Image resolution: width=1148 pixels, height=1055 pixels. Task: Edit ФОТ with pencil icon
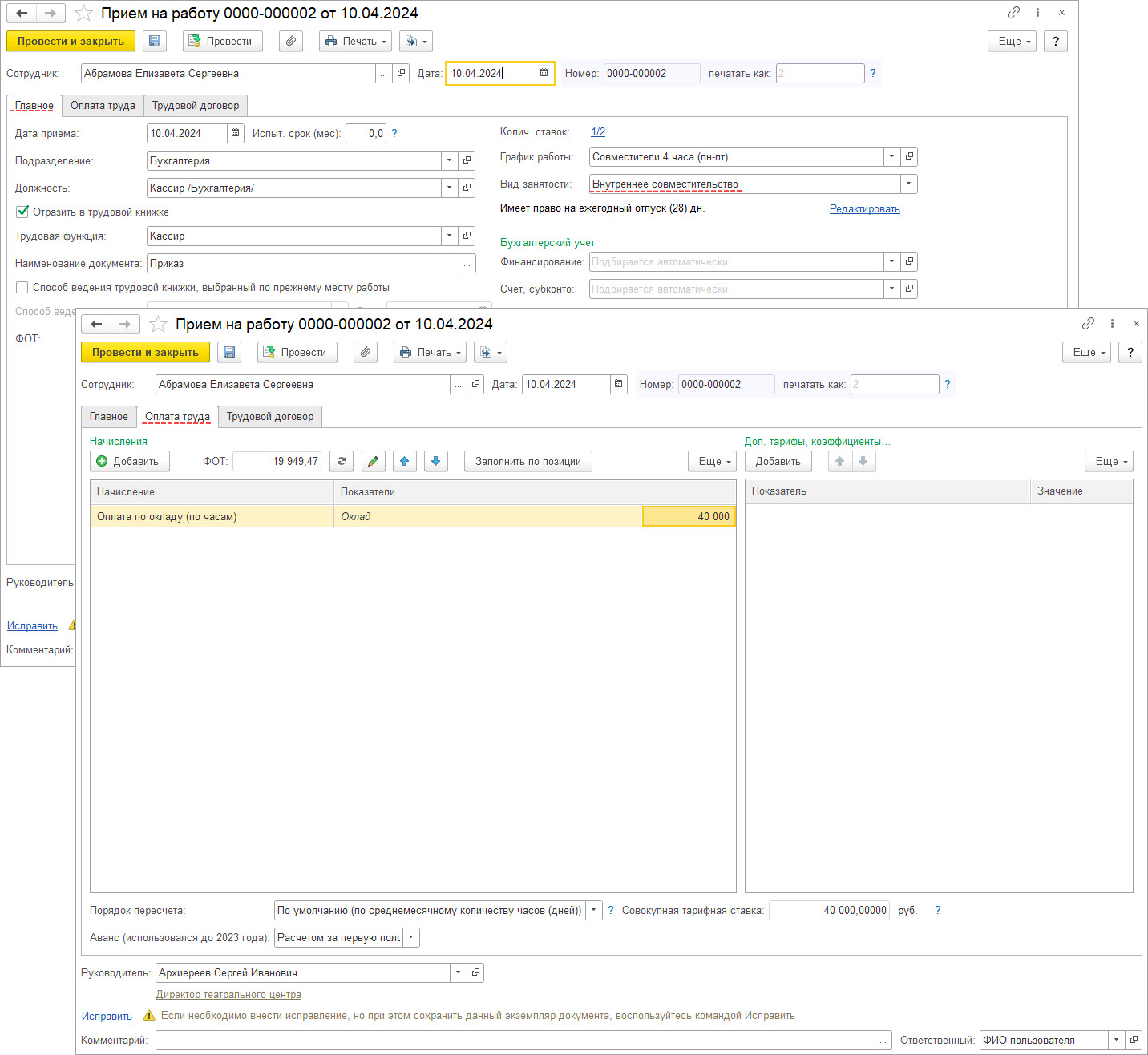(x=373, y=461)
